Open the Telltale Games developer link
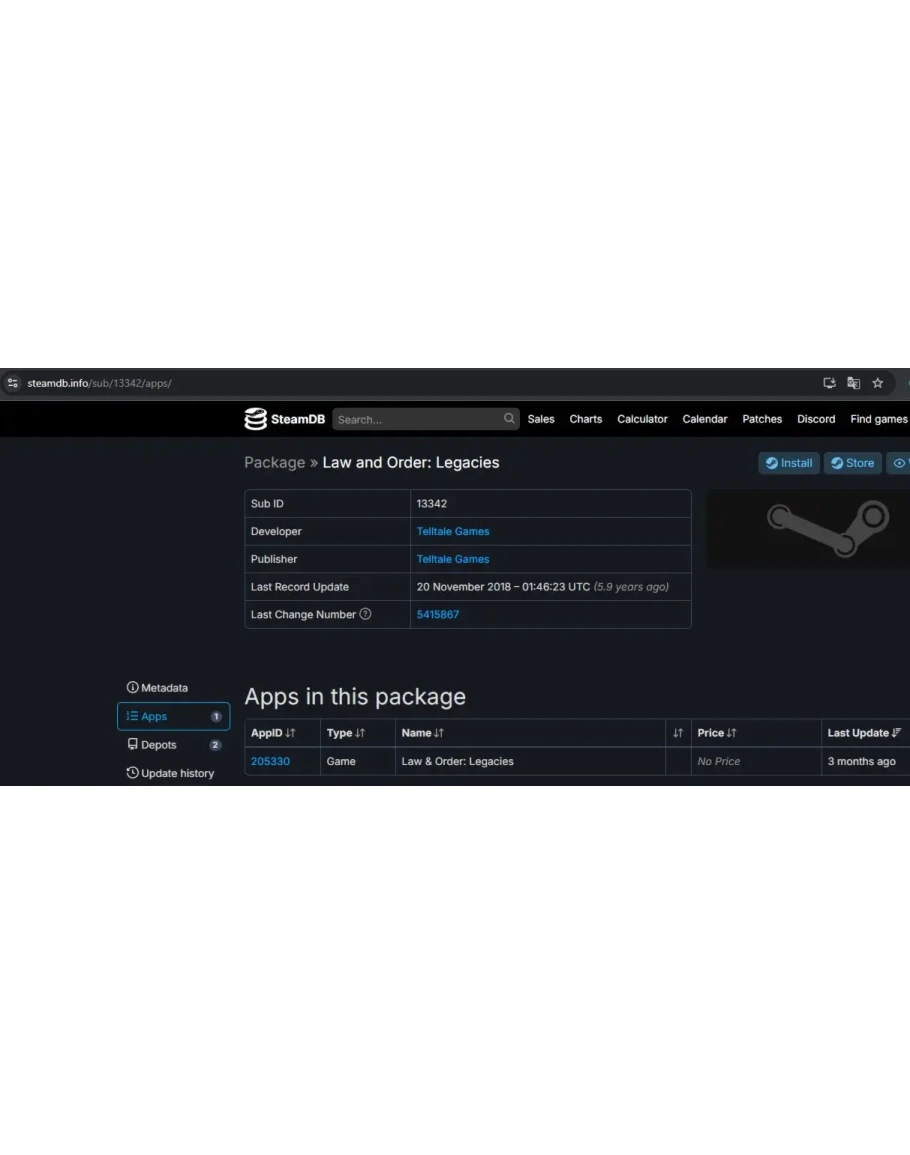 453,531
